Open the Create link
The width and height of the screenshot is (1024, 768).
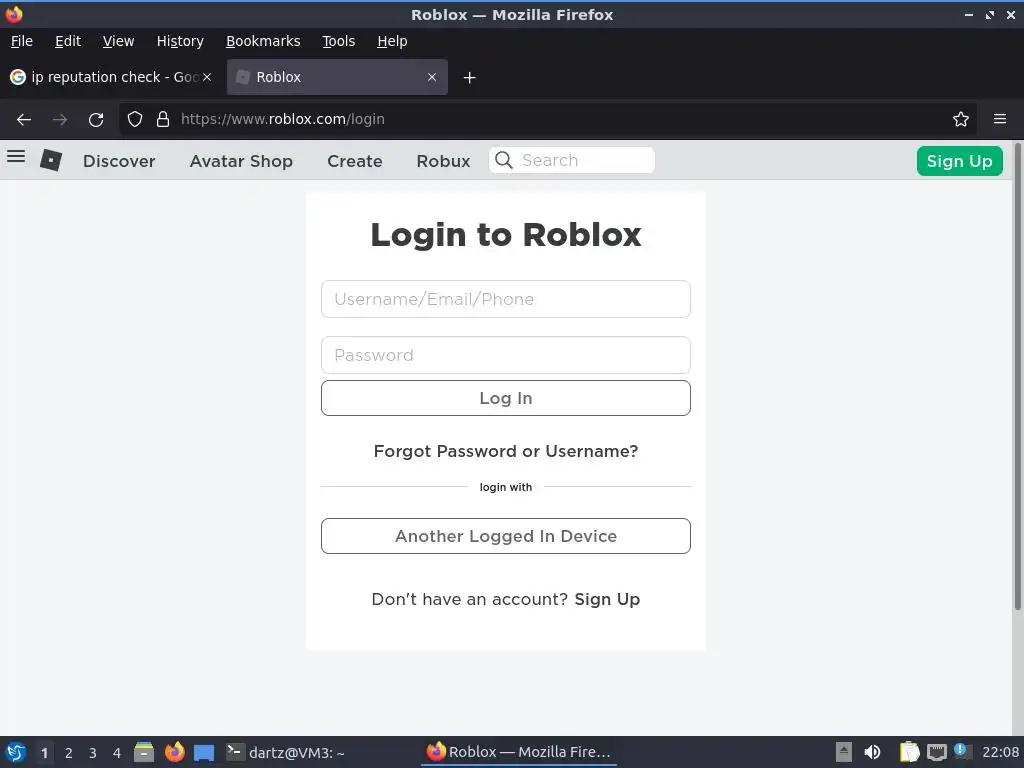(355, 161)
